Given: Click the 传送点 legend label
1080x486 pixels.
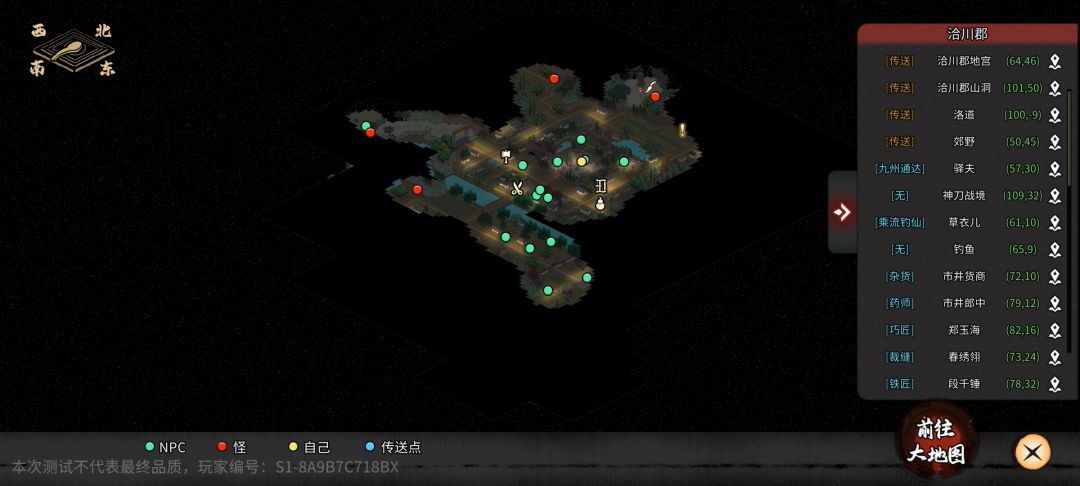Looking at the screenshot, I should pos(401,447).
